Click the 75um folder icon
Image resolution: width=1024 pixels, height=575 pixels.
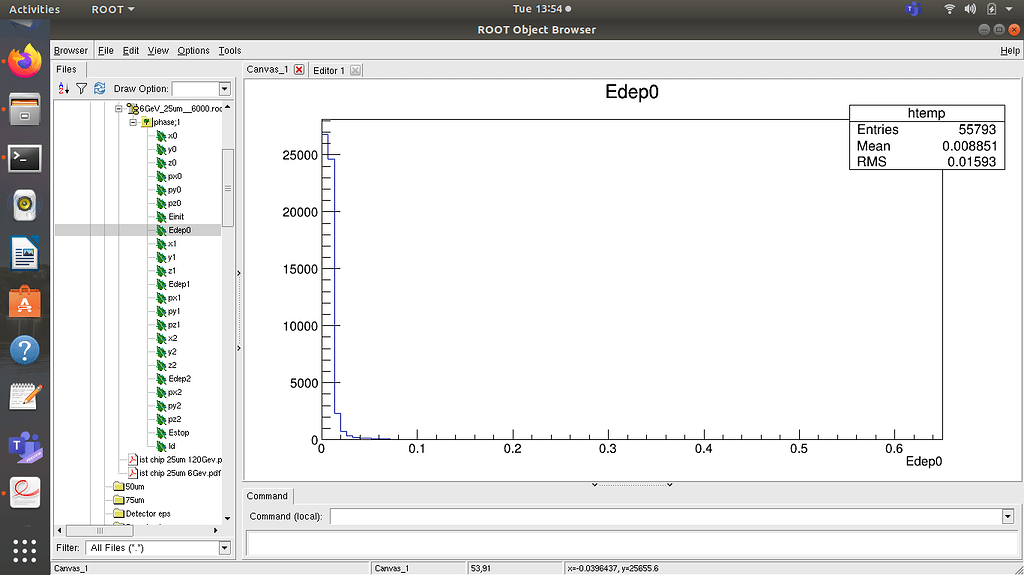118,500
